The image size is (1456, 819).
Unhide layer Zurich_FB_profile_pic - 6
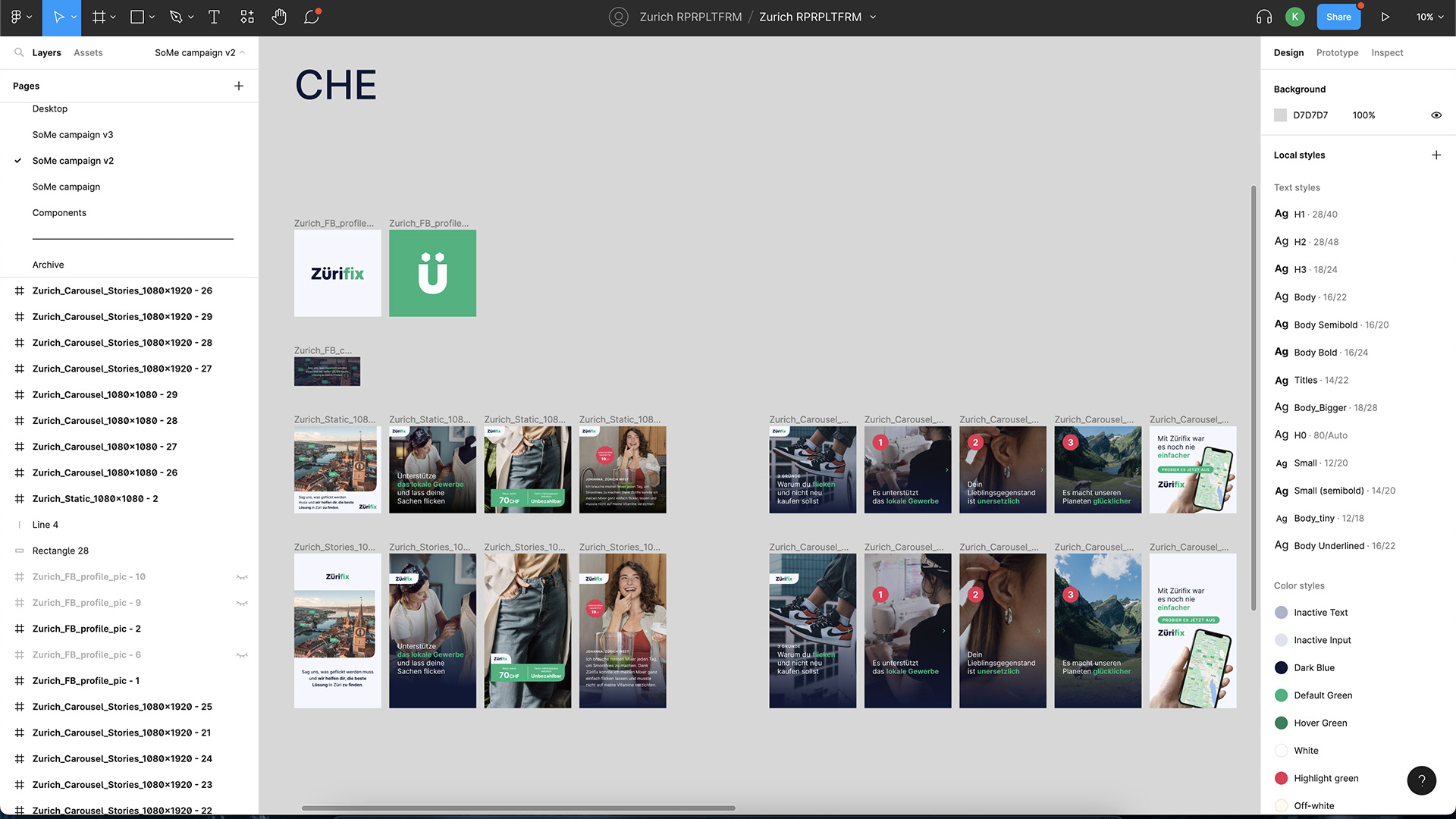tap(242, 655)
